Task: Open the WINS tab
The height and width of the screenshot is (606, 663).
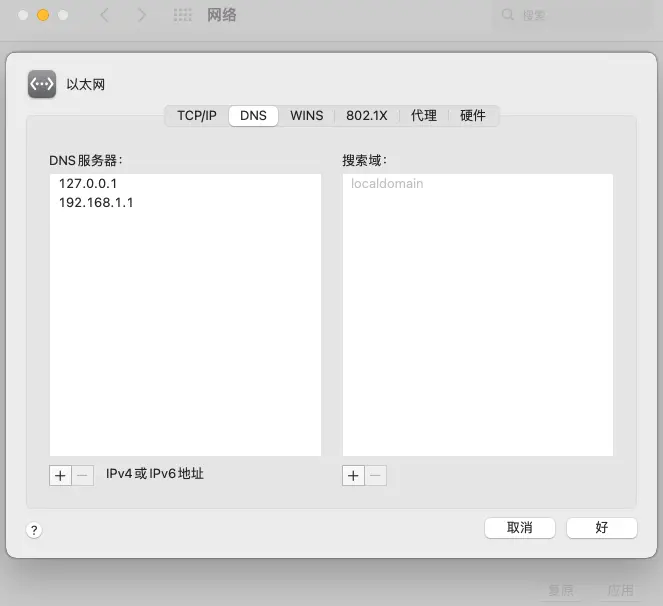Action: (x=306, y=116)
